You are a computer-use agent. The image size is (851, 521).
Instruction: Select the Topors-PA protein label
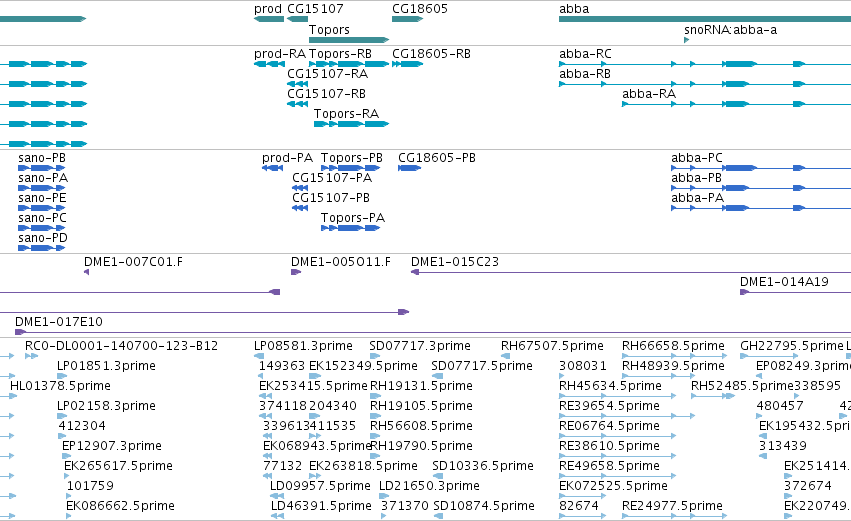click(353, 218)
